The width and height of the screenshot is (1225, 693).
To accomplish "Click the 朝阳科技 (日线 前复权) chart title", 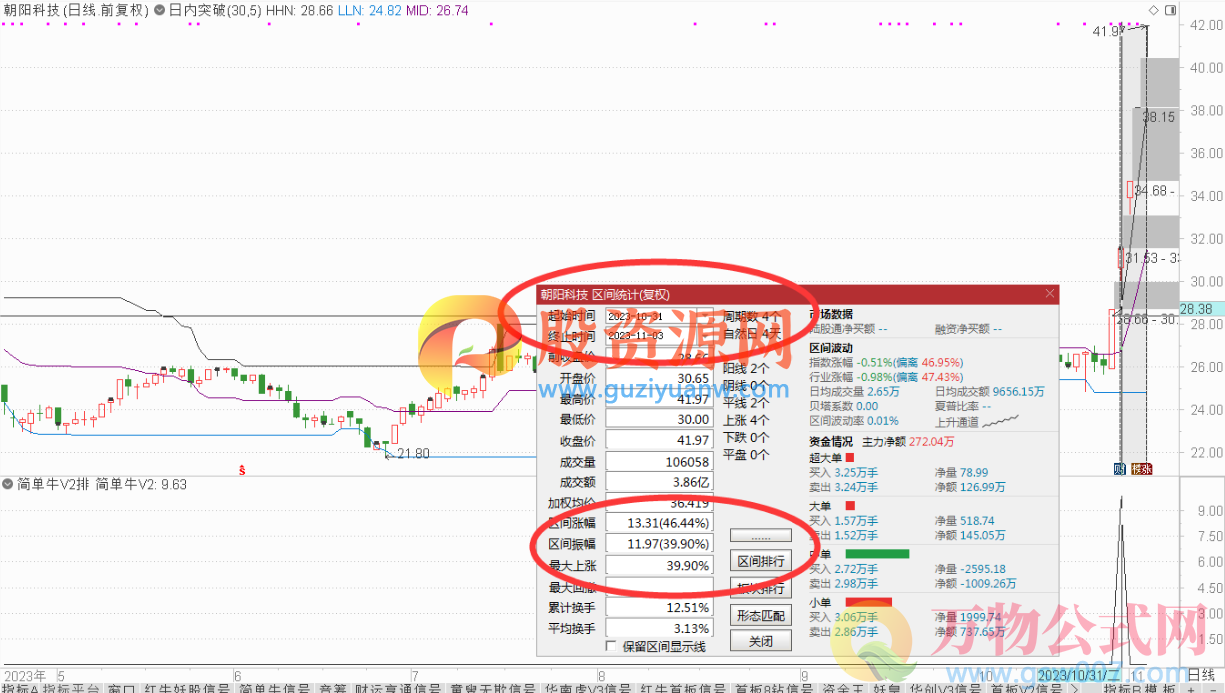I will pos(76,10).
